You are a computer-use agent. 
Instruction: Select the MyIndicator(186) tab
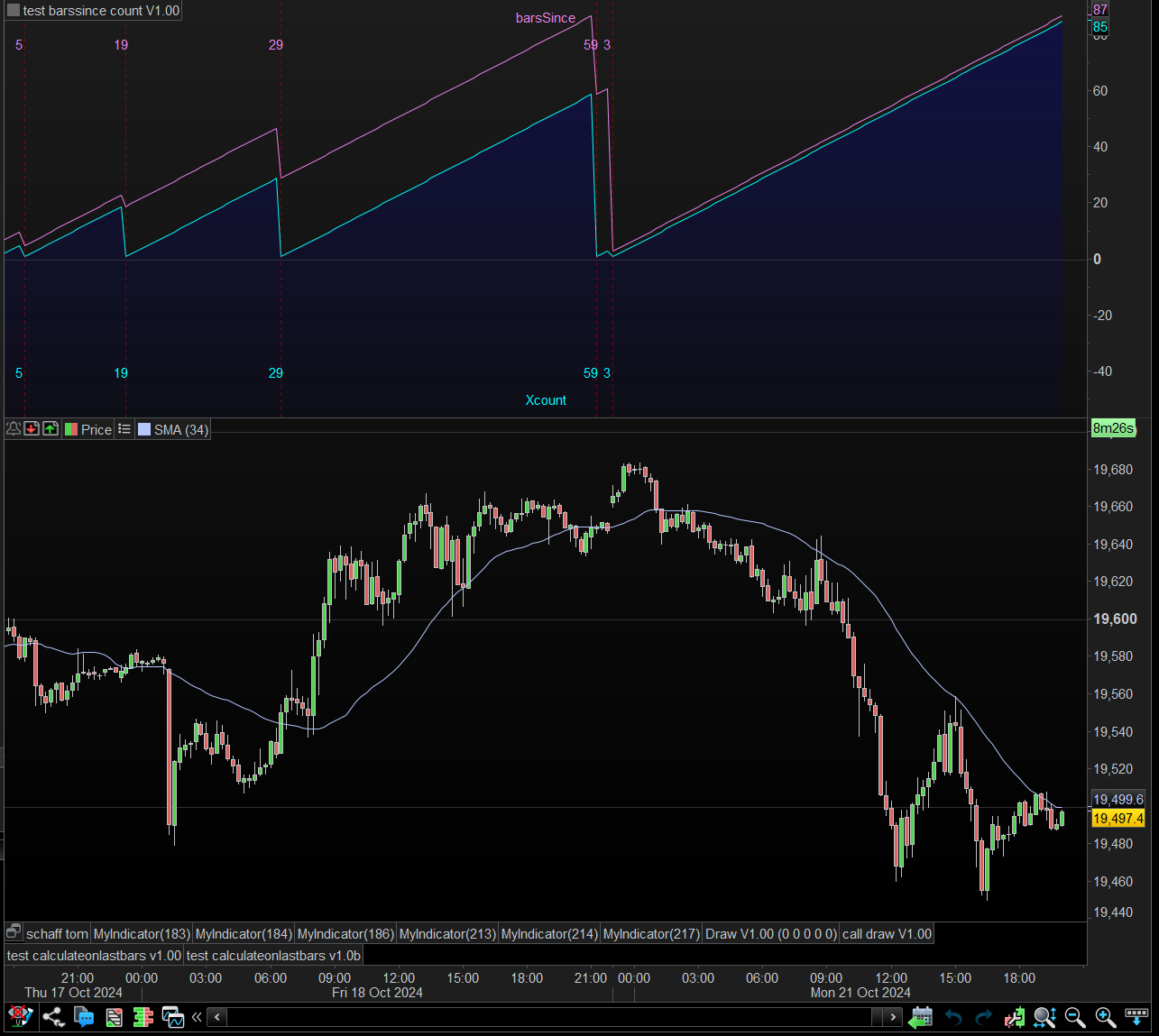tap(345, 934)
